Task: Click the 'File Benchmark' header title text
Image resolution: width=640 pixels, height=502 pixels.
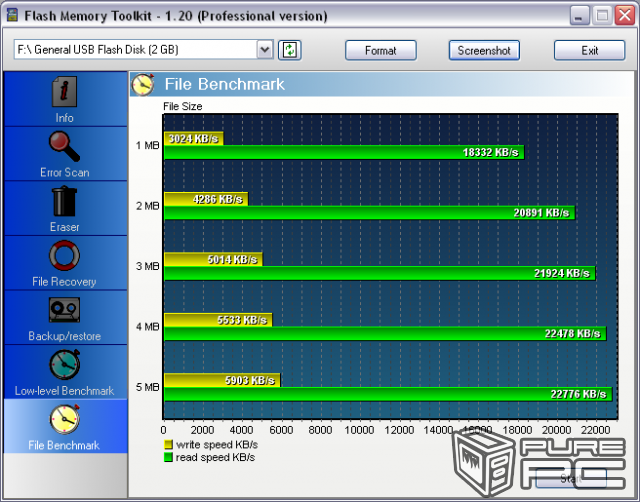Action: (x=224, y=84)
